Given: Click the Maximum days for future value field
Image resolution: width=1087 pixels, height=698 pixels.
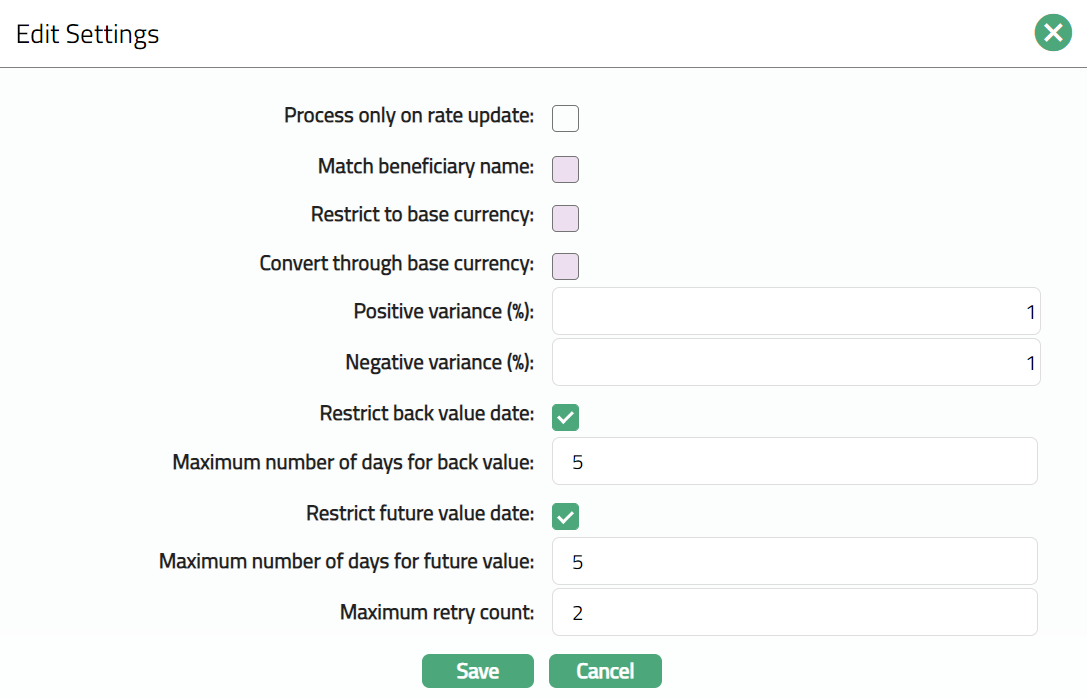Looking at the screenshot, I should [x=795, y=562].
